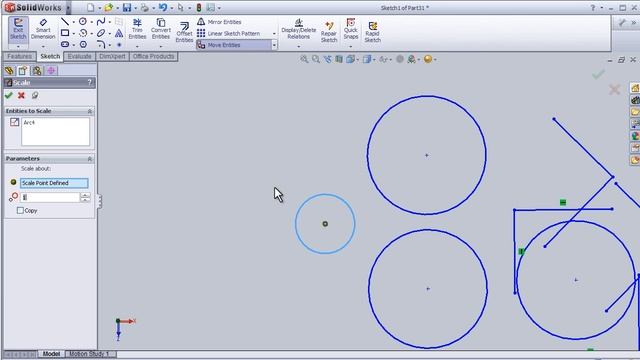Click the confirmation corner red X

tap(614, 89)
